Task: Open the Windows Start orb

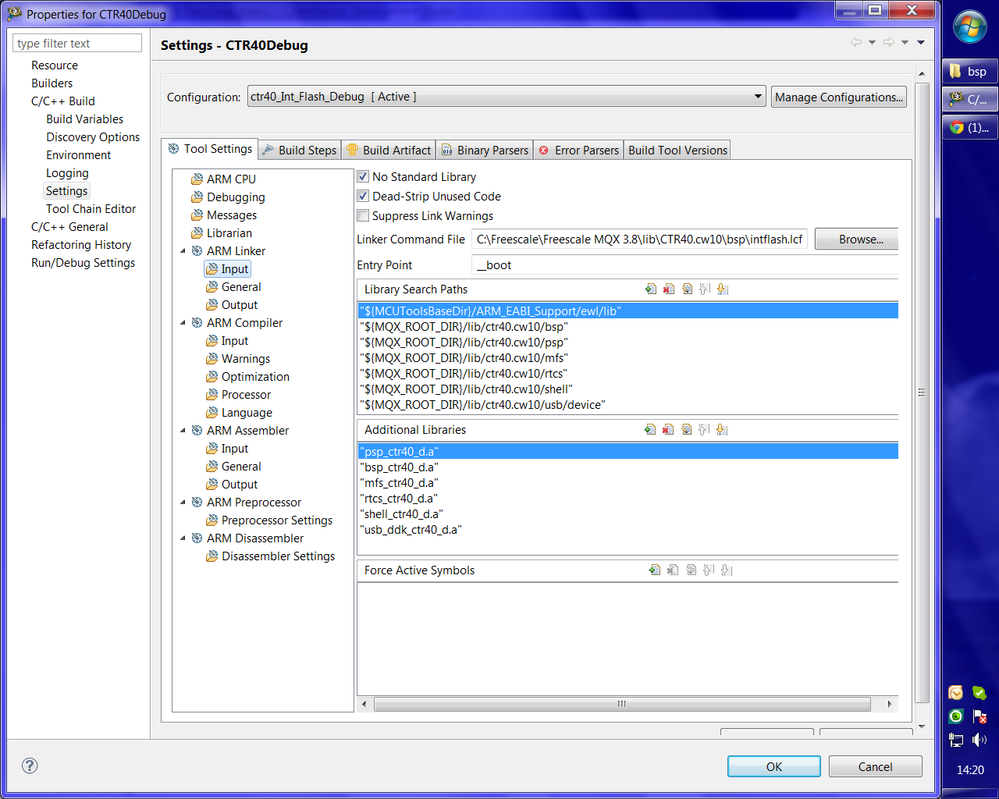Action: [x=970, y=27]
